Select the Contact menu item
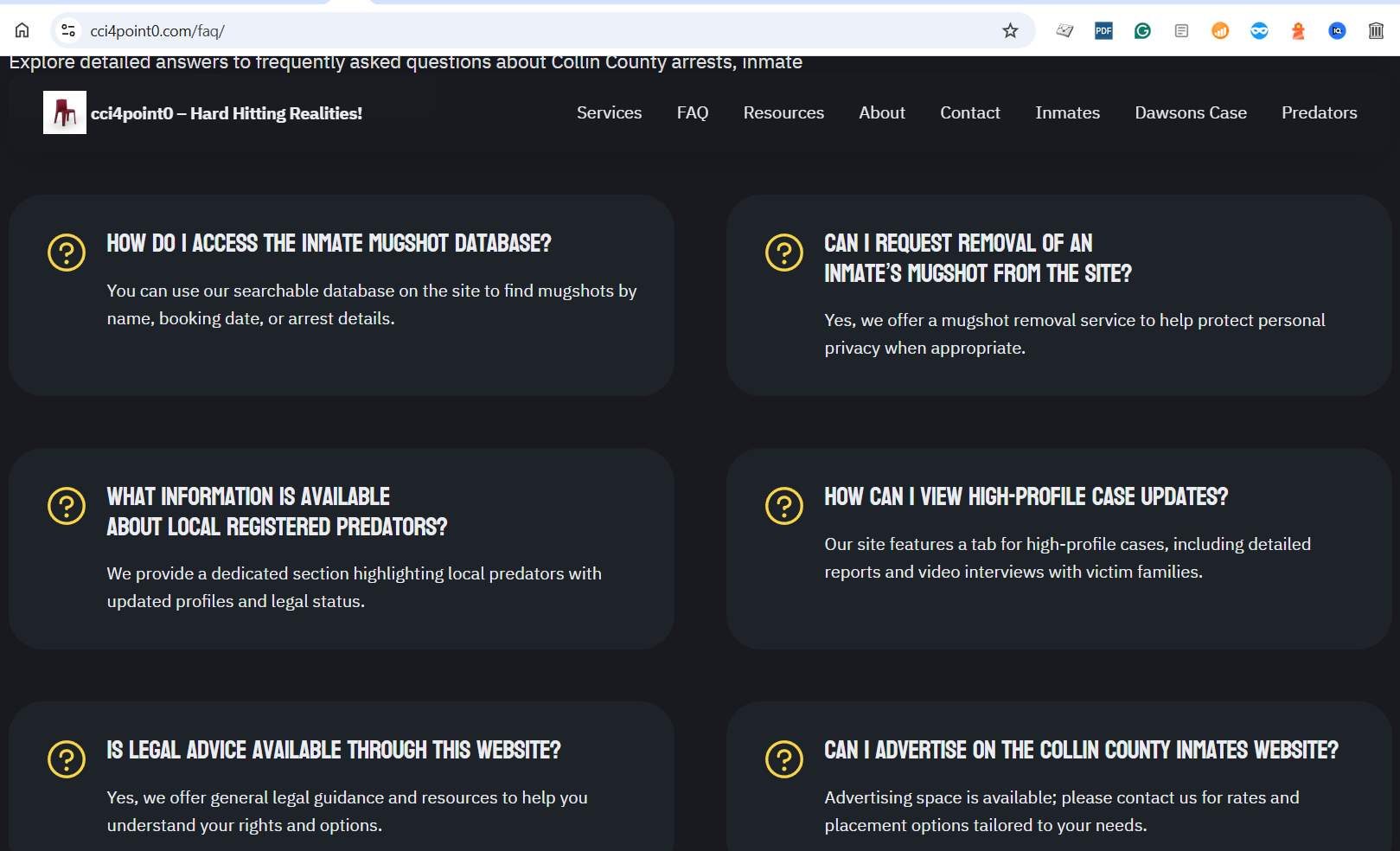Viewport: 1400px width, 851px height. pyautogui.click(x=969, y=112)
